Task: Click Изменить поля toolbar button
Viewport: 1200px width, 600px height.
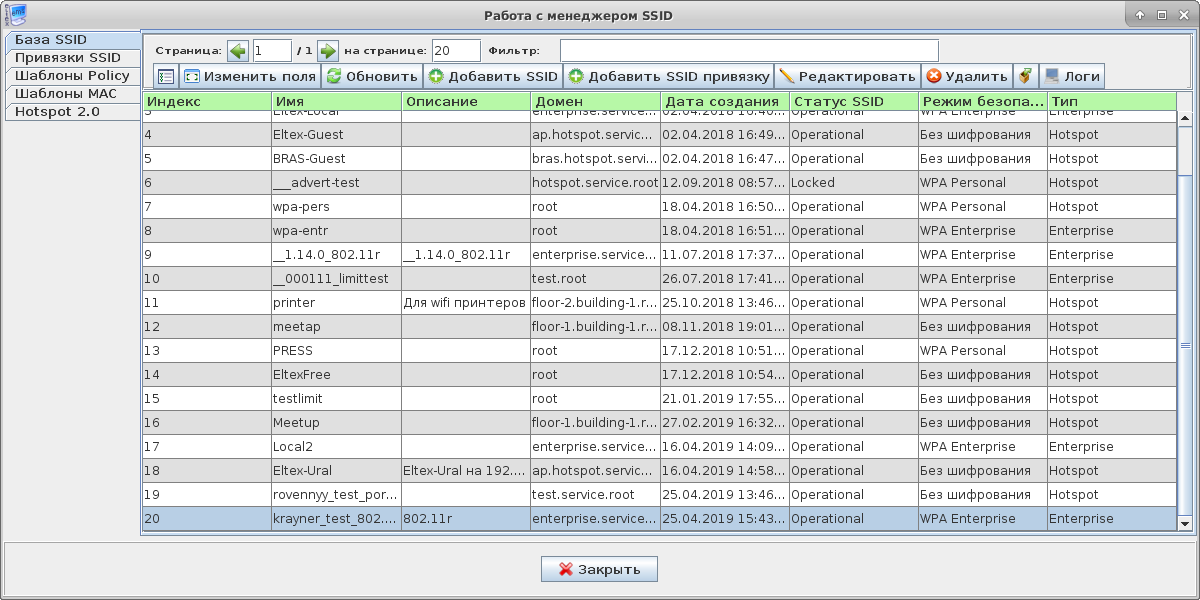Action: coord(249,76)
